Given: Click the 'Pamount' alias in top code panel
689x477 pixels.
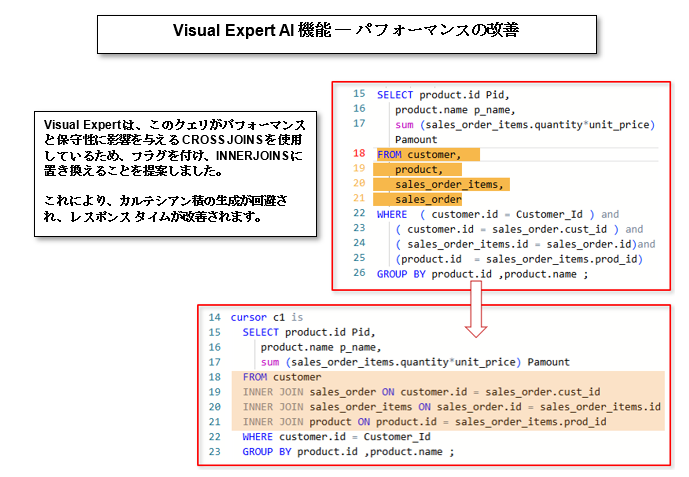Looking at the screenshot, I should [x=416, y=139].
